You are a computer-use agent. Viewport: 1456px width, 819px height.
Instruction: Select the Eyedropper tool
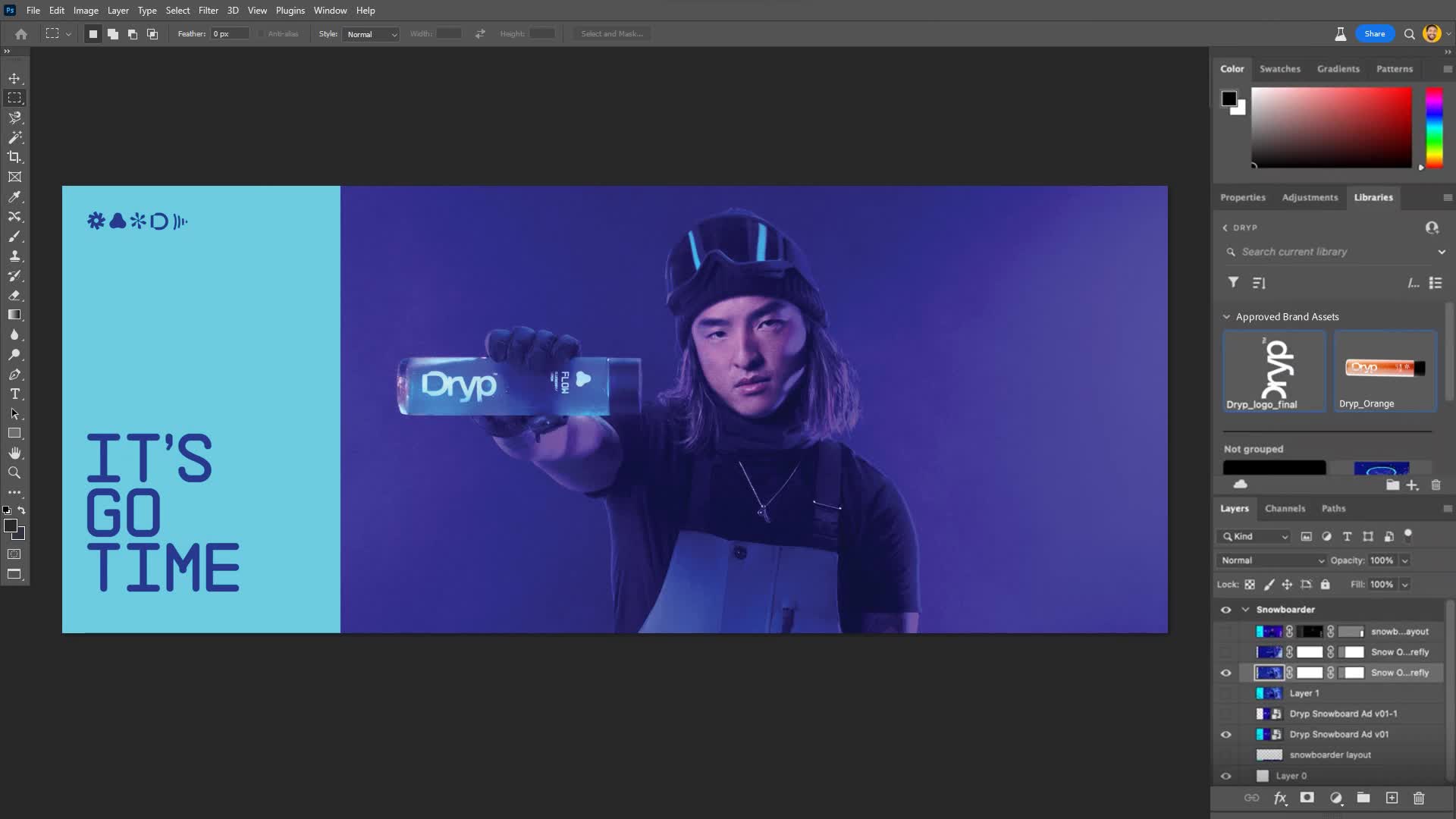[x=14, y=196]
